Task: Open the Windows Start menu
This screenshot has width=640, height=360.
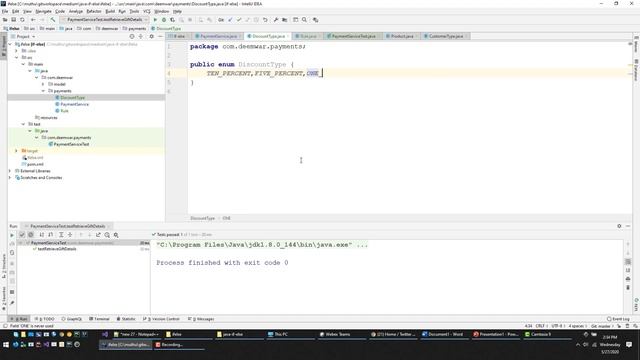Action: (x=6, y=344)
